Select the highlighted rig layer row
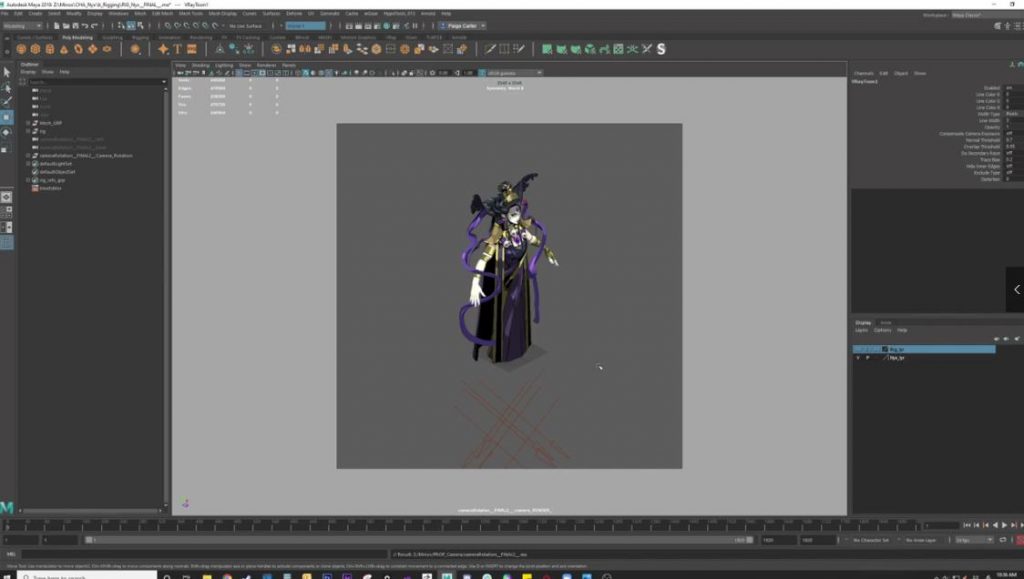This screenshot has width=1024, height=579. (x=924, y=349)
